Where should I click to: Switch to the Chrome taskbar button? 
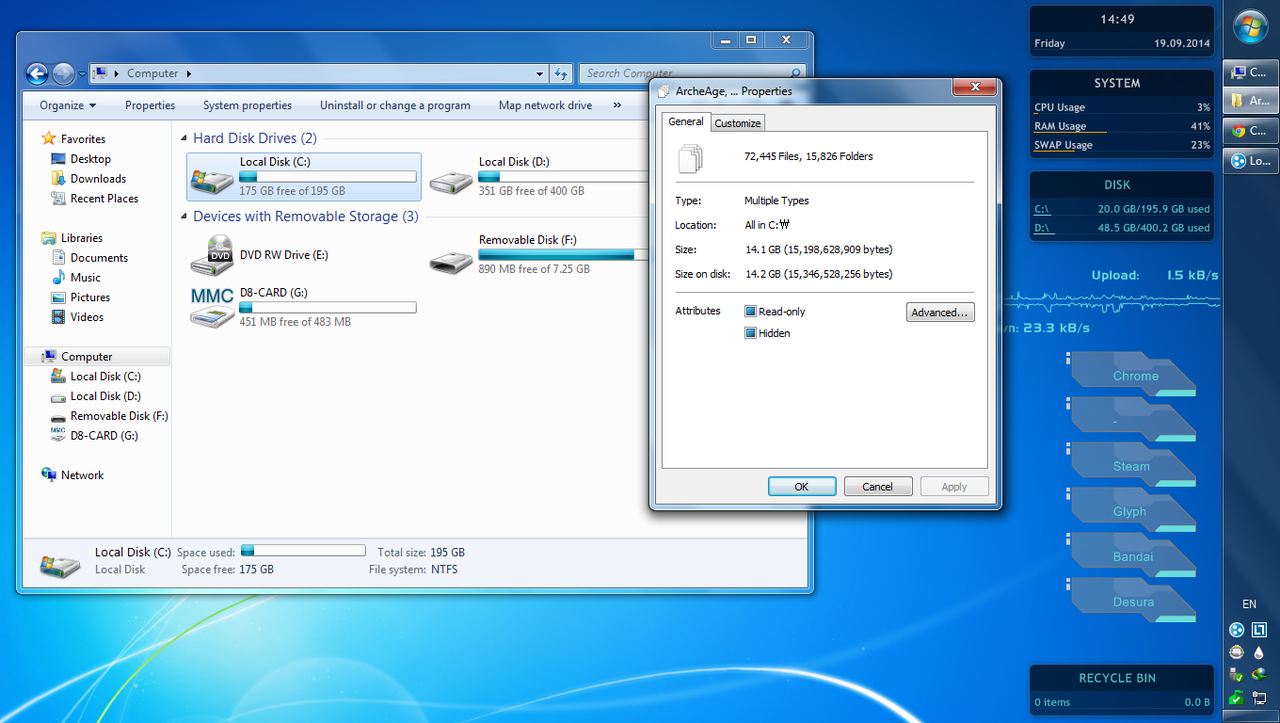tap(1250, 130)
